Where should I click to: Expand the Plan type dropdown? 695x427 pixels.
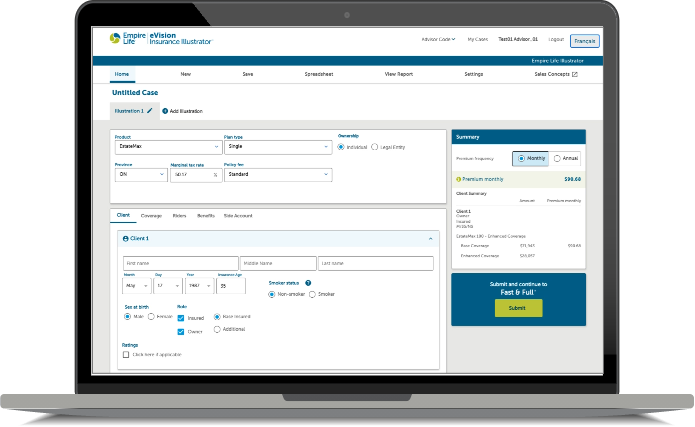click(277, 147)
